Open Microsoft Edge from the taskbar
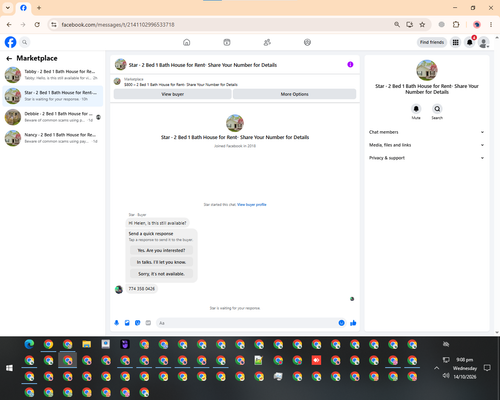This screenshot has width=500, height=400. [29, 344]
